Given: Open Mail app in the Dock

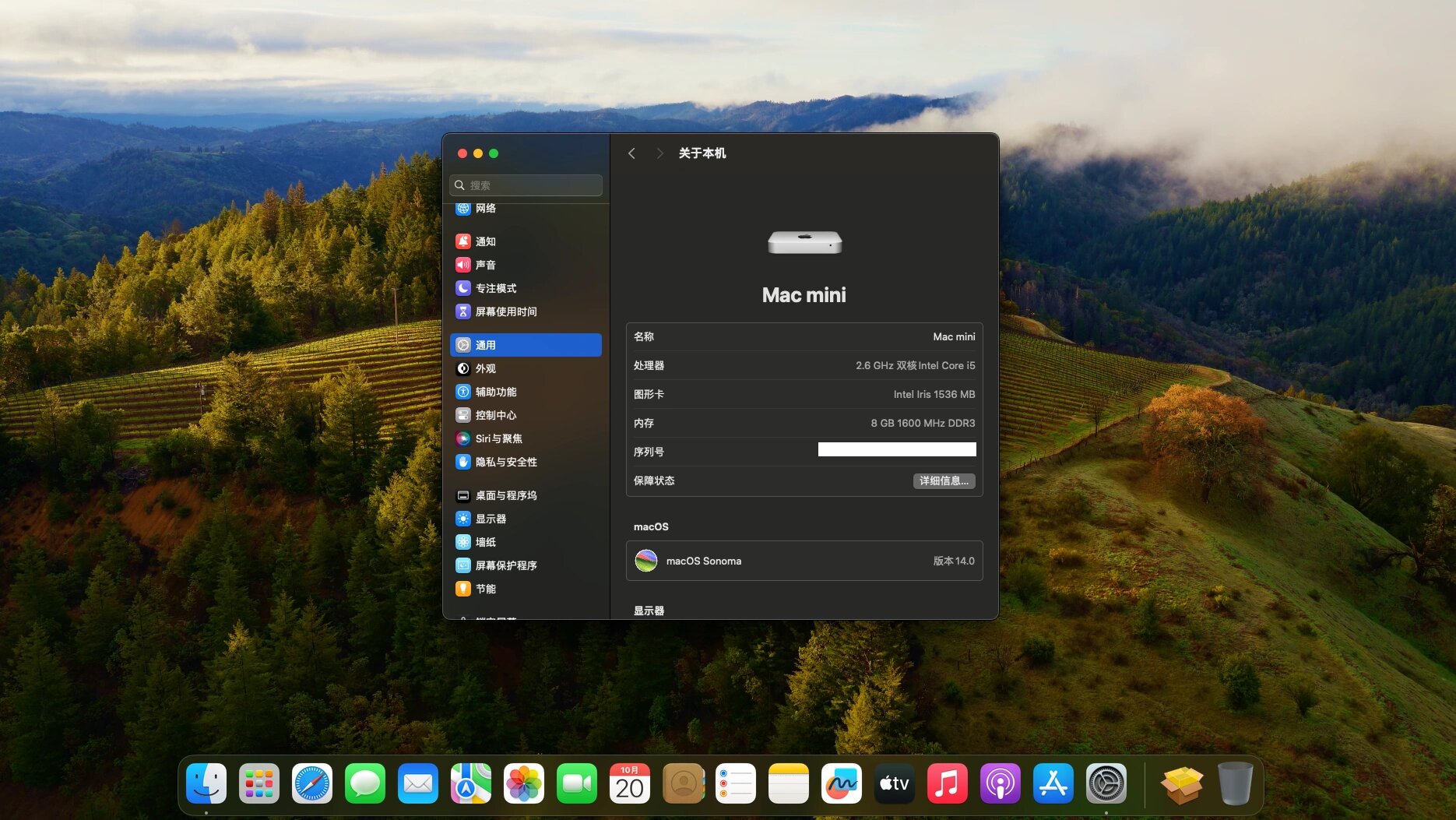Looking at the screenshot, I should pos(418,783).
